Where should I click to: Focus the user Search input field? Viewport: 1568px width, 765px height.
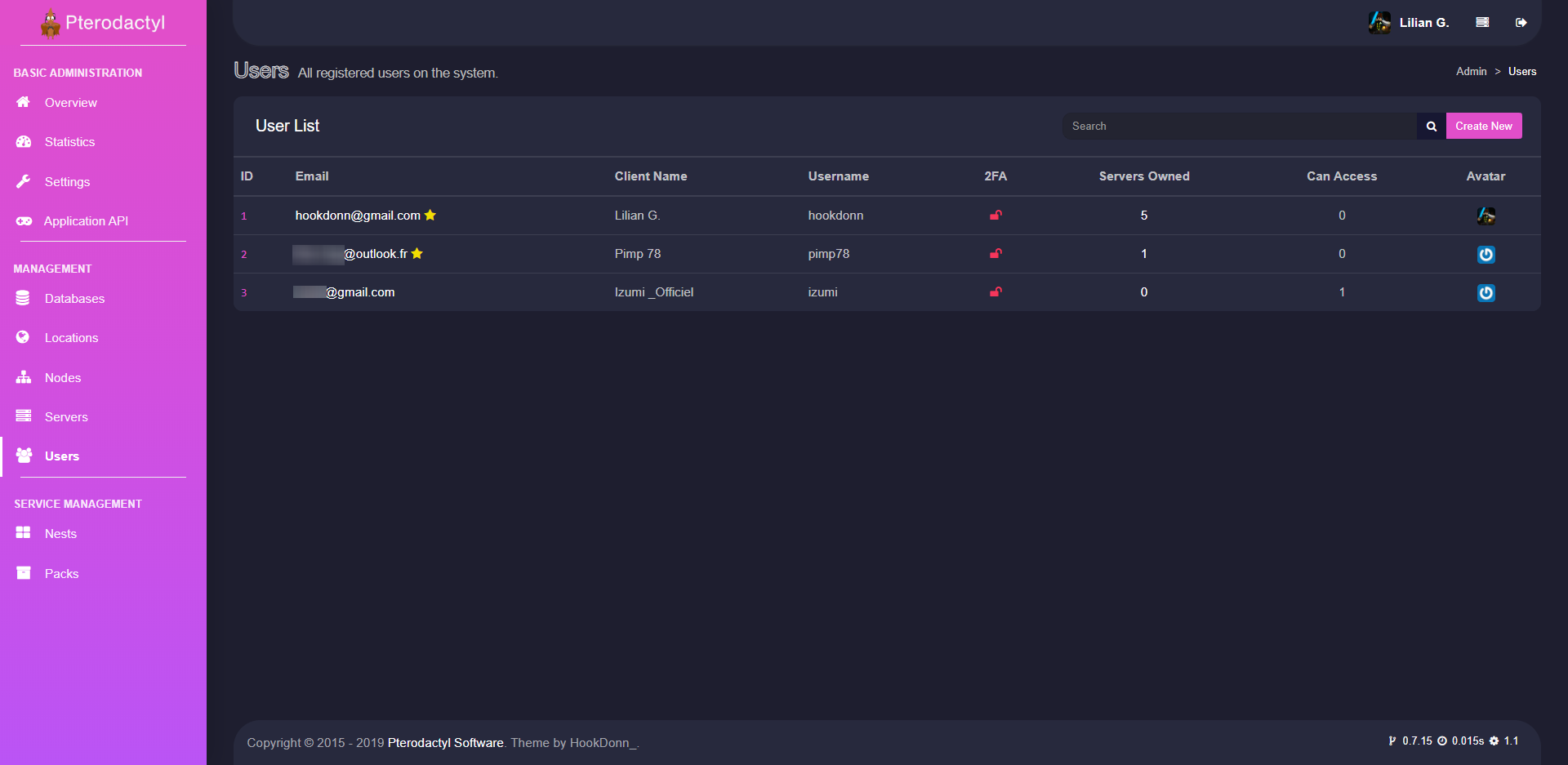[1239, 127]
